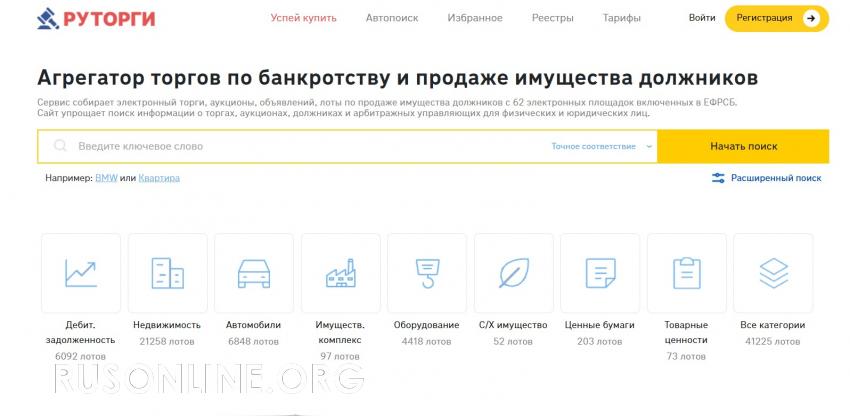Select the Недвижимость buildings icon
Viewport: 850px width, 416px height.
click(x=167, y=273)
